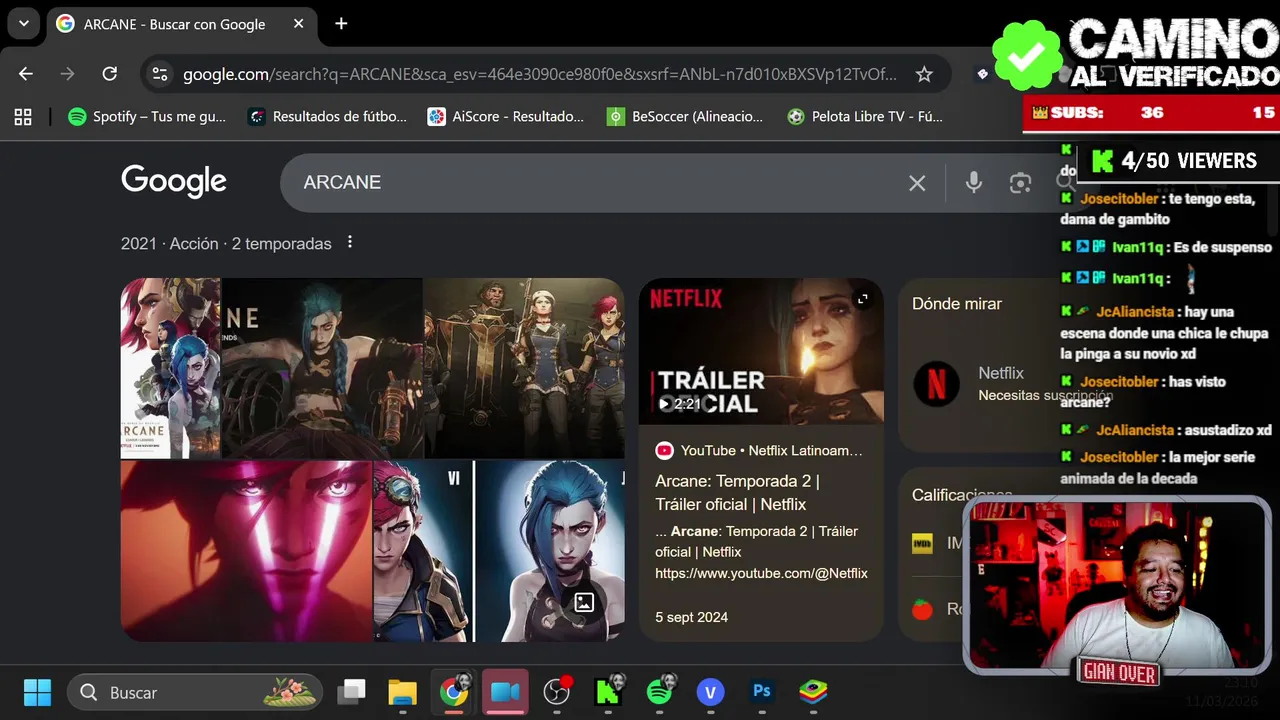
Task: Open Spotify from the taskbar
Action: point(660,692)
